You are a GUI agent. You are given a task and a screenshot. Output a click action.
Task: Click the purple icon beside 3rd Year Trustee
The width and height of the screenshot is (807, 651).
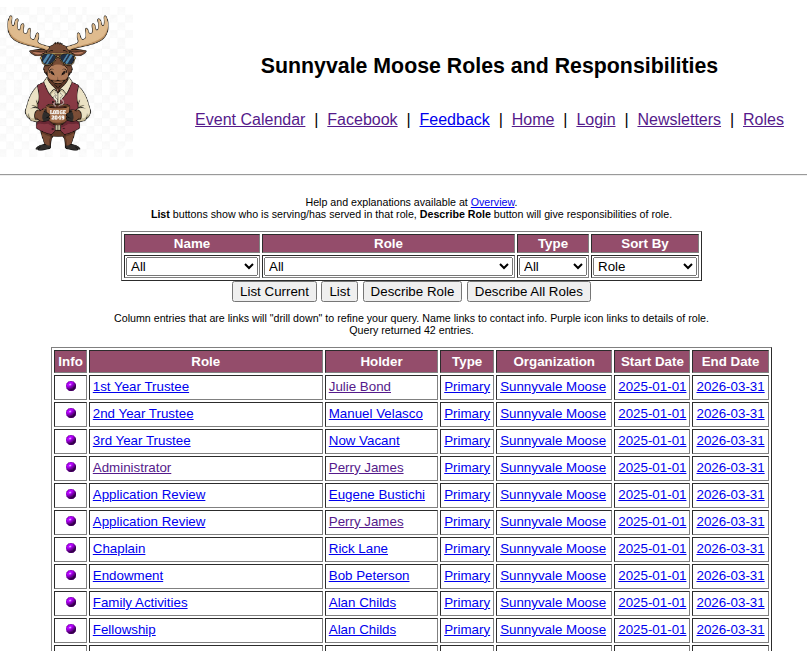pos(70,440)
